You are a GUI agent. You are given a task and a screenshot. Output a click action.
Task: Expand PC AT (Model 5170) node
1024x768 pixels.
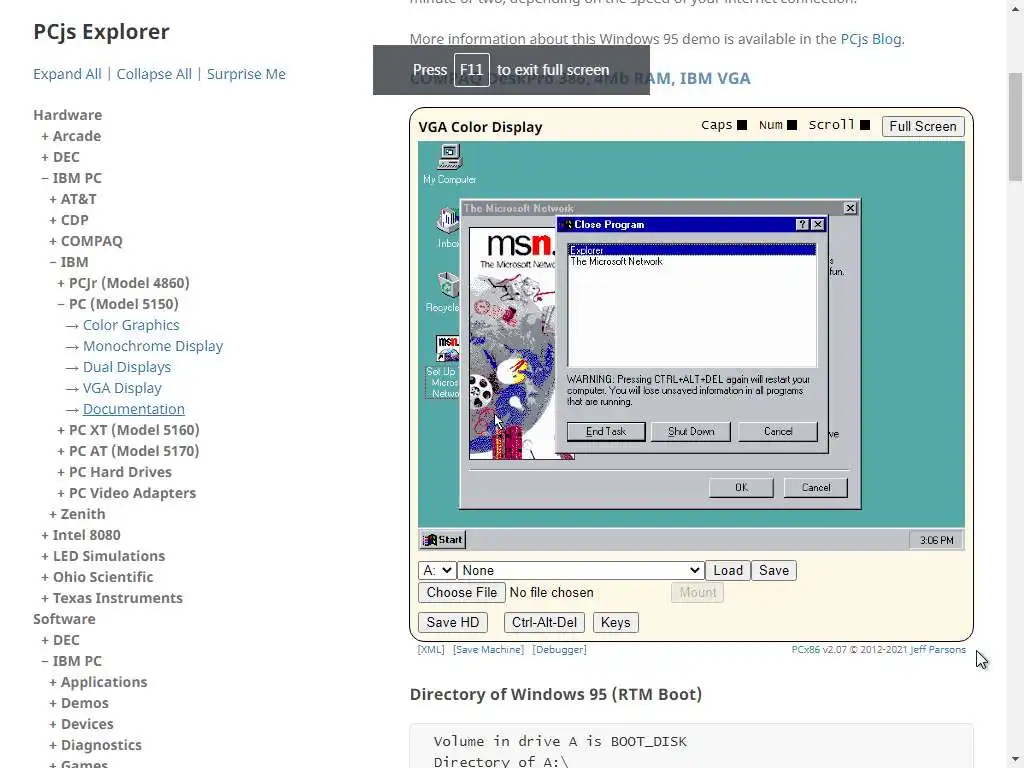(129, 451)
